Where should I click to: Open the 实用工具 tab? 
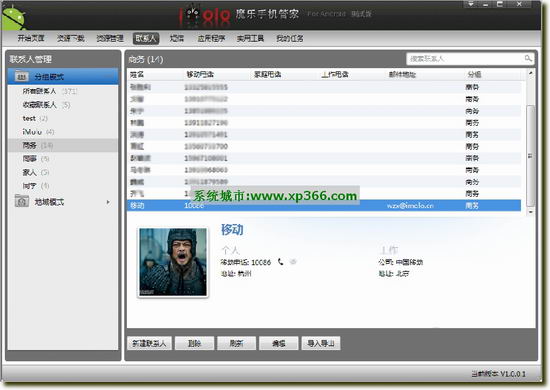250,38
